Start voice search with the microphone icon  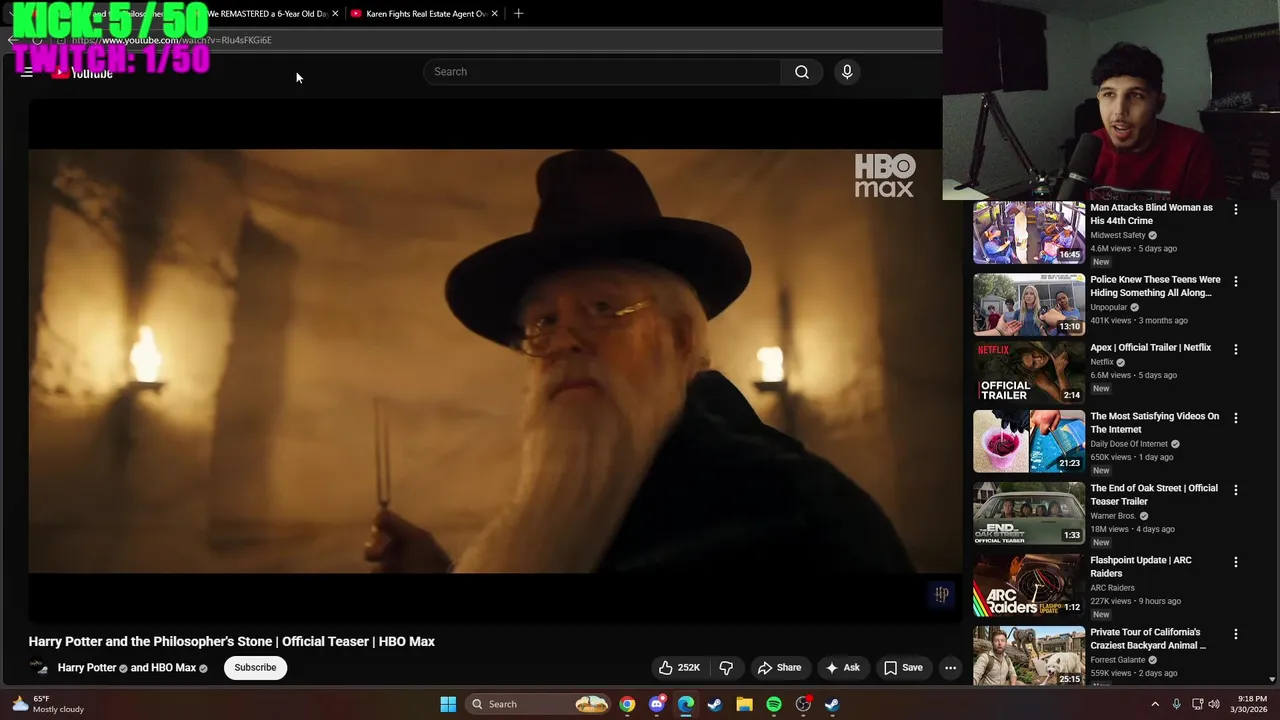pyautogui.click(x=847, y=72)
